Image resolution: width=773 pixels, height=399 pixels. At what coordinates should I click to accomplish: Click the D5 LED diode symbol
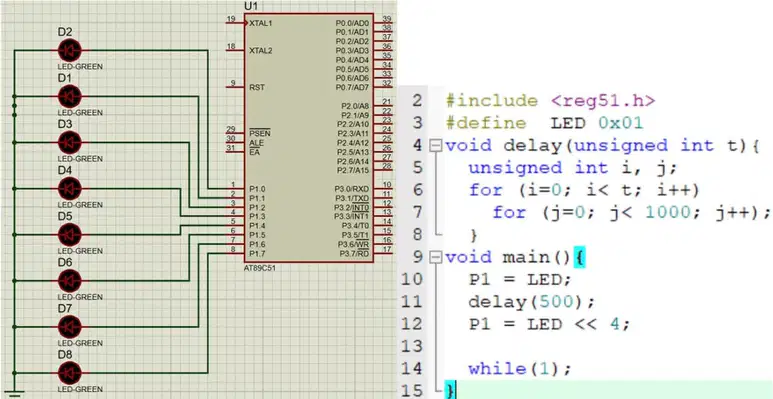tap(70, 234)
